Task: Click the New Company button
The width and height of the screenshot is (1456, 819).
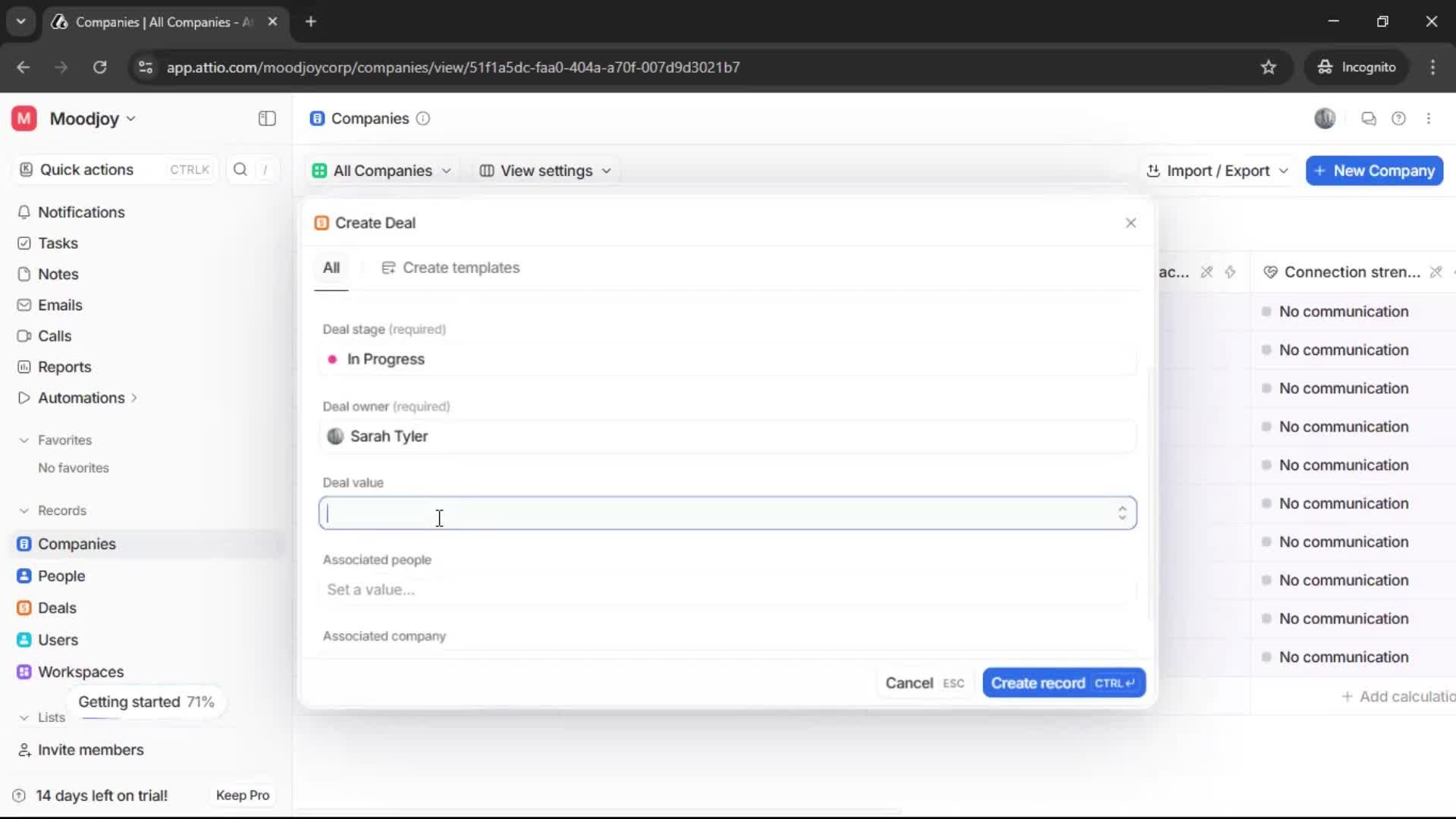Action: click(1373, 171)
